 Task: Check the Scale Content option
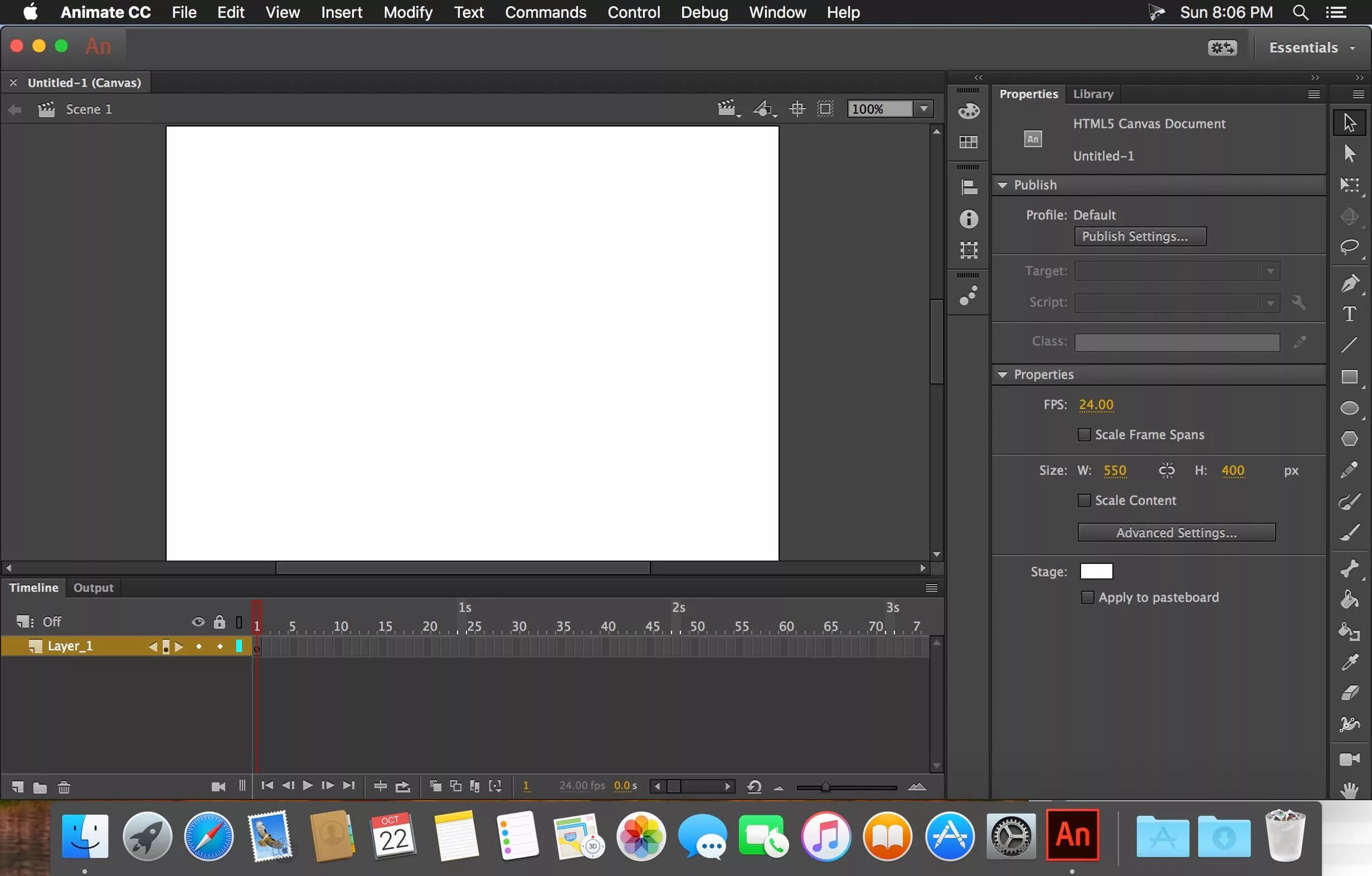(1084, 500)
